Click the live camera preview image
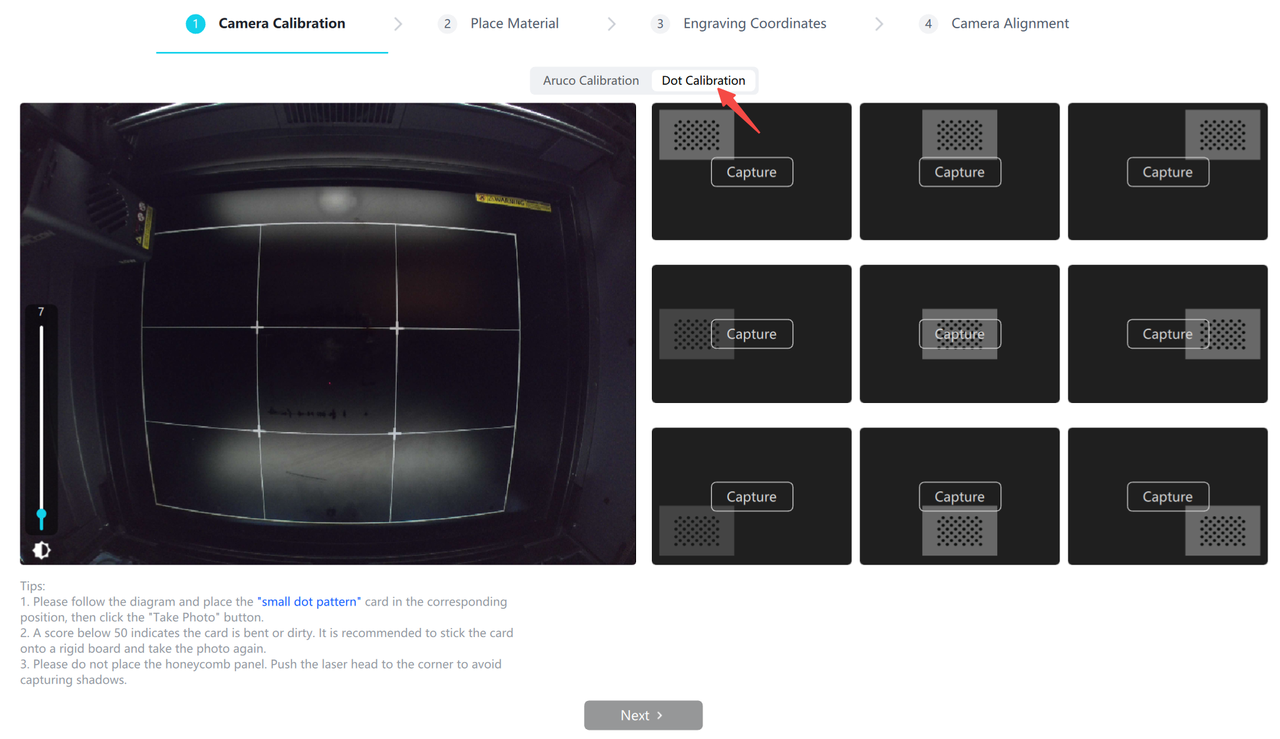The height and width of the screenshot is (739, 1280). click(328, 333)
